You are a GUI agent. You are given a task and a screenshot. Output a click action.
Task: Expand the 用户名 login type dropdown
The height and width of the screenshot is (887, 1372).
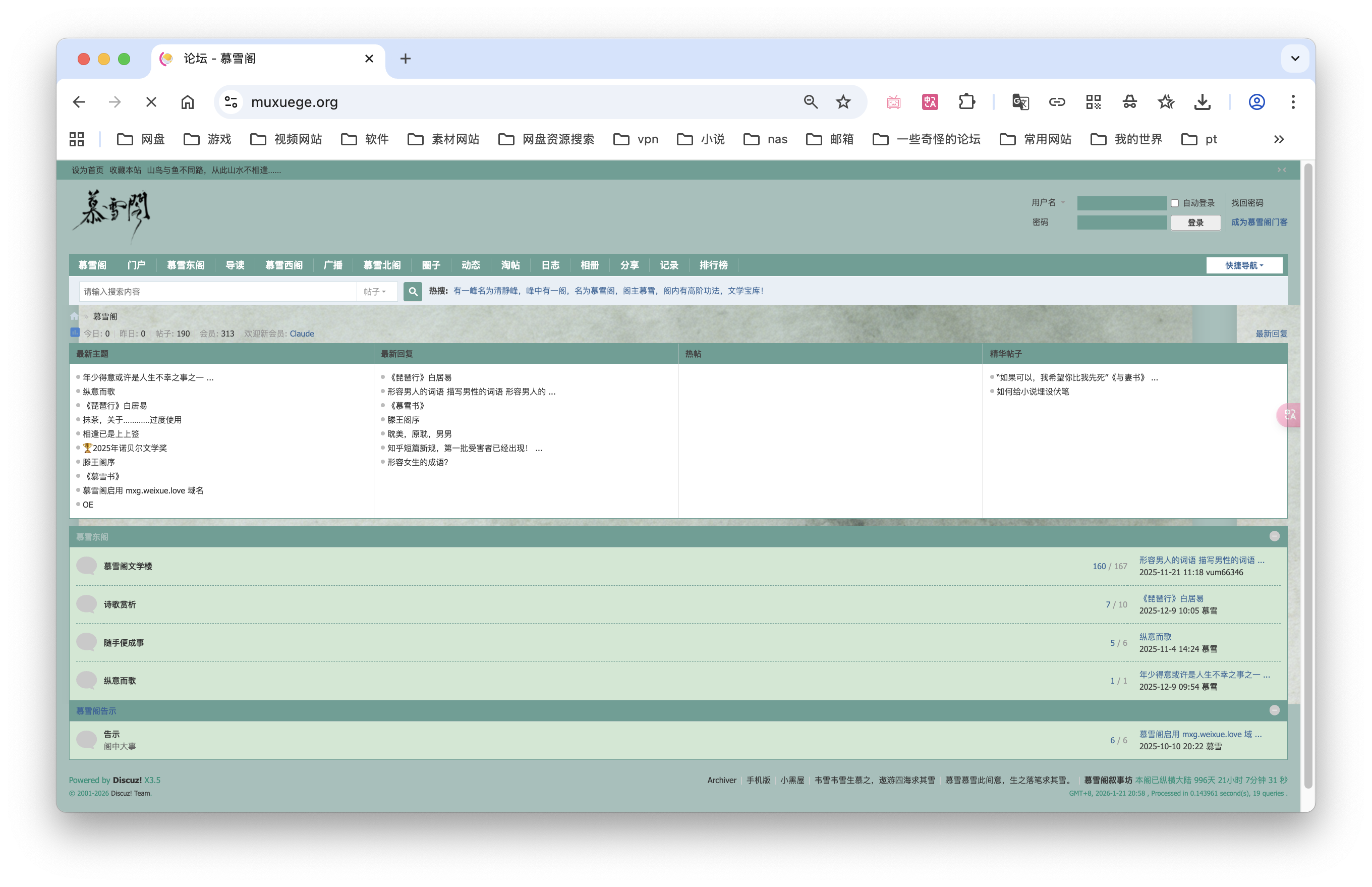(x=1048, y=203)
